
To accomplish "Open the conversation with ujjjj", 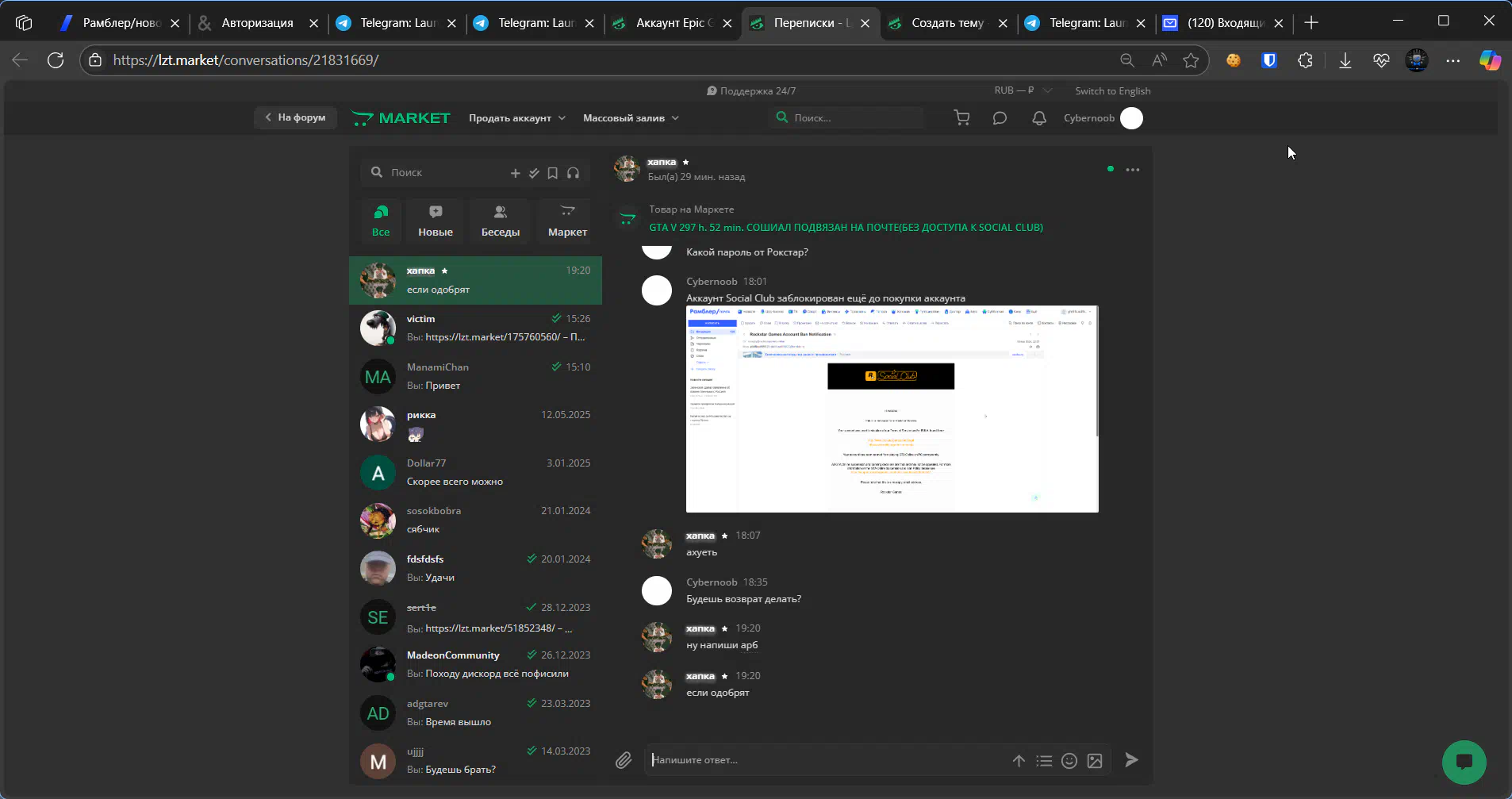I will [475, 761].
